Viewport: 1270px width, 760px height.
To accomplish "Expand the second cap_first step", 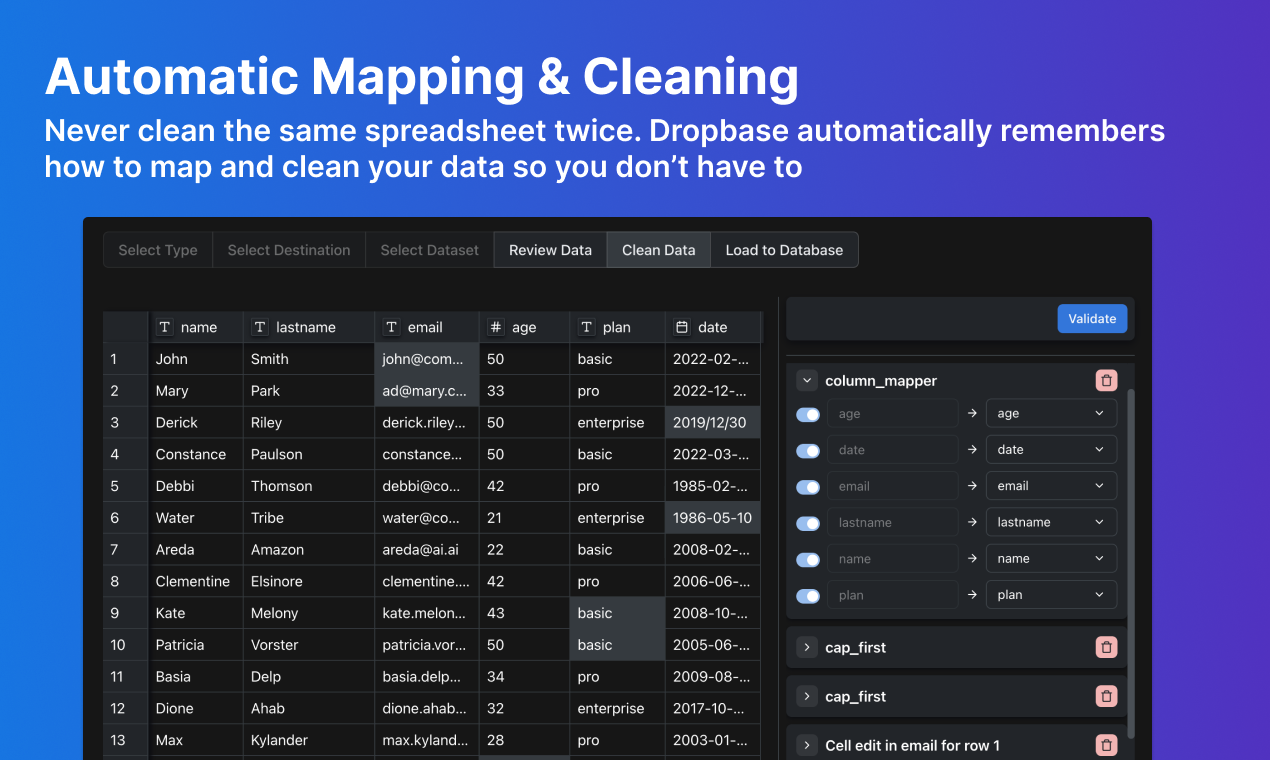I will 807,696.
